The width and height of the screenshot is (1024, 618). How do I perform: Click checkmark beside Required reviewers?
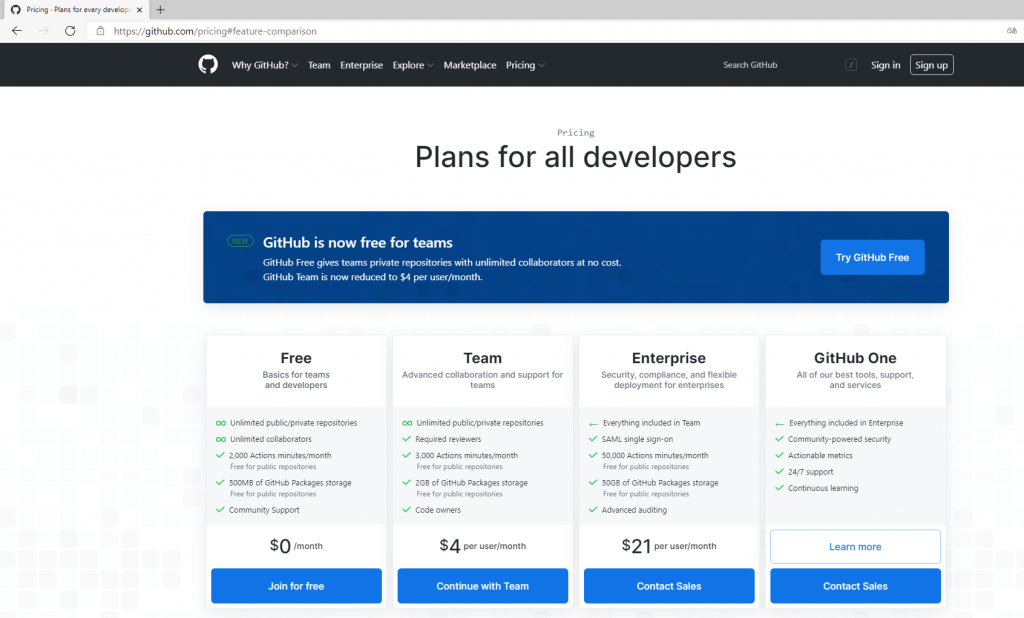click(x=407, y=439)
